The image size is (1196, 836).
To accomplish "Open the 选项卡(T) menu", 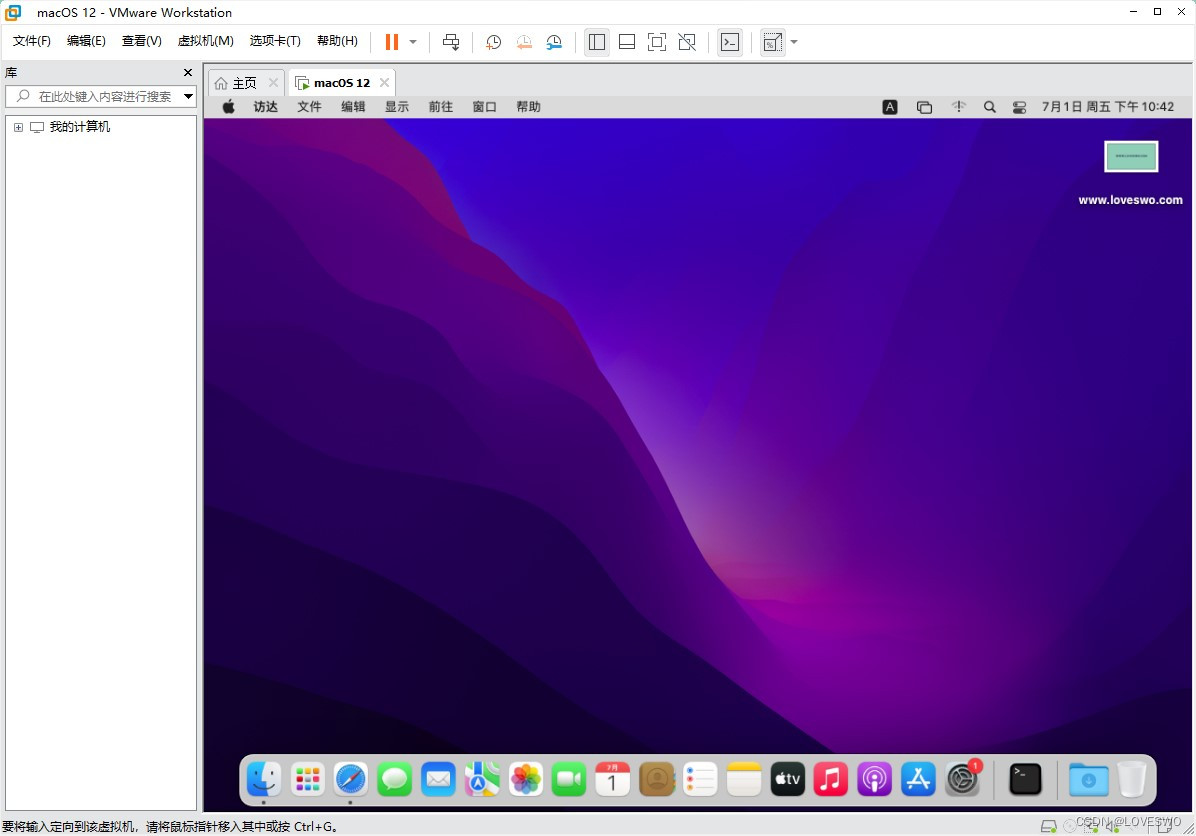I will [275, 41].
